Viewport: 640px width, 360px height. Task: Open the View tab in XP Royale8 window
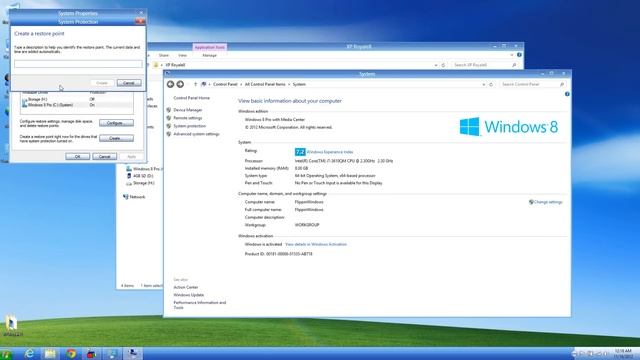click(182, 56)
